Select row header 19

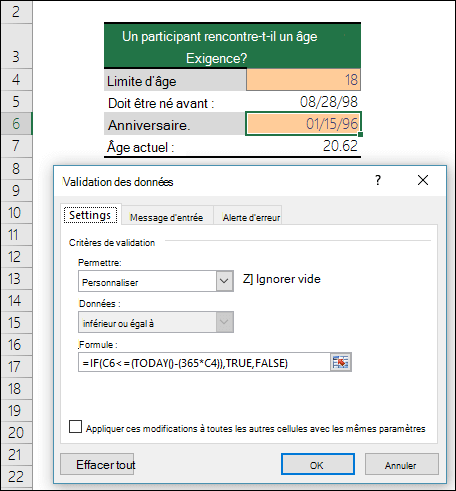pyautogui.click(x=16, y=411)
